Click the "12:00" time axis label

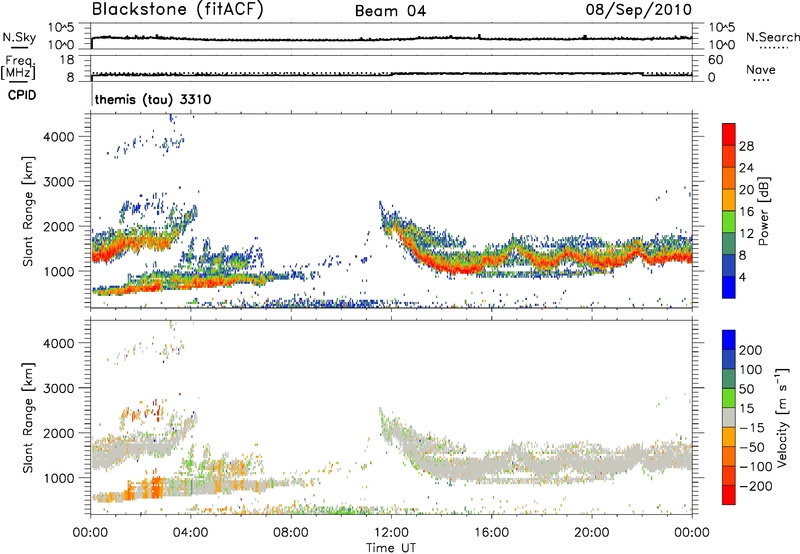[391, 533]
